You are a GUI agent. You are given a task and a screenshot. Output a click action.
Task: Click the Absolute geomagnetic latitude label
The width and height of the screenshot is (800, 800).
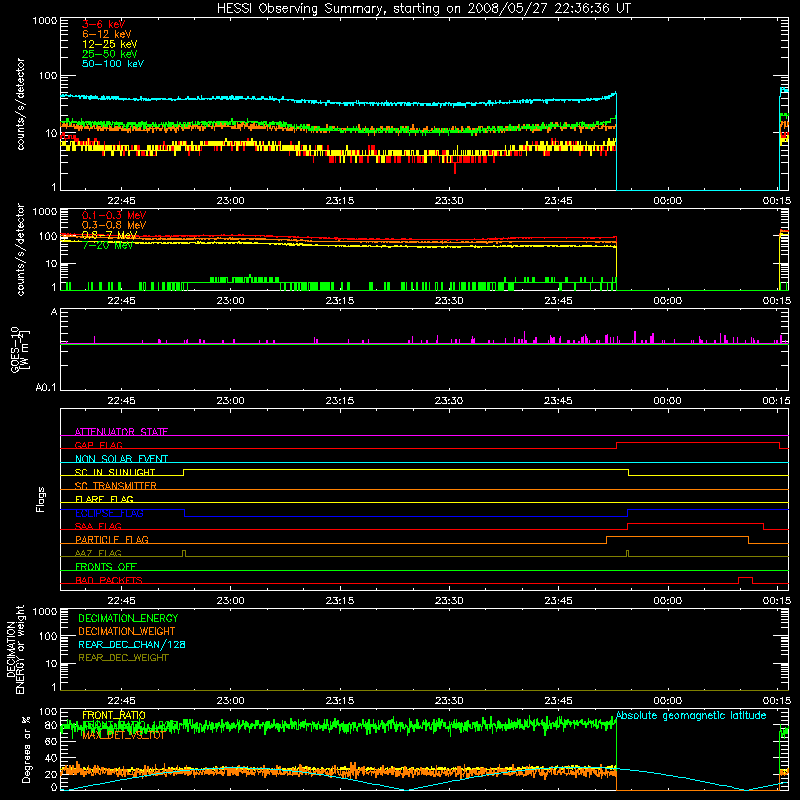click(x=691, y=715)
